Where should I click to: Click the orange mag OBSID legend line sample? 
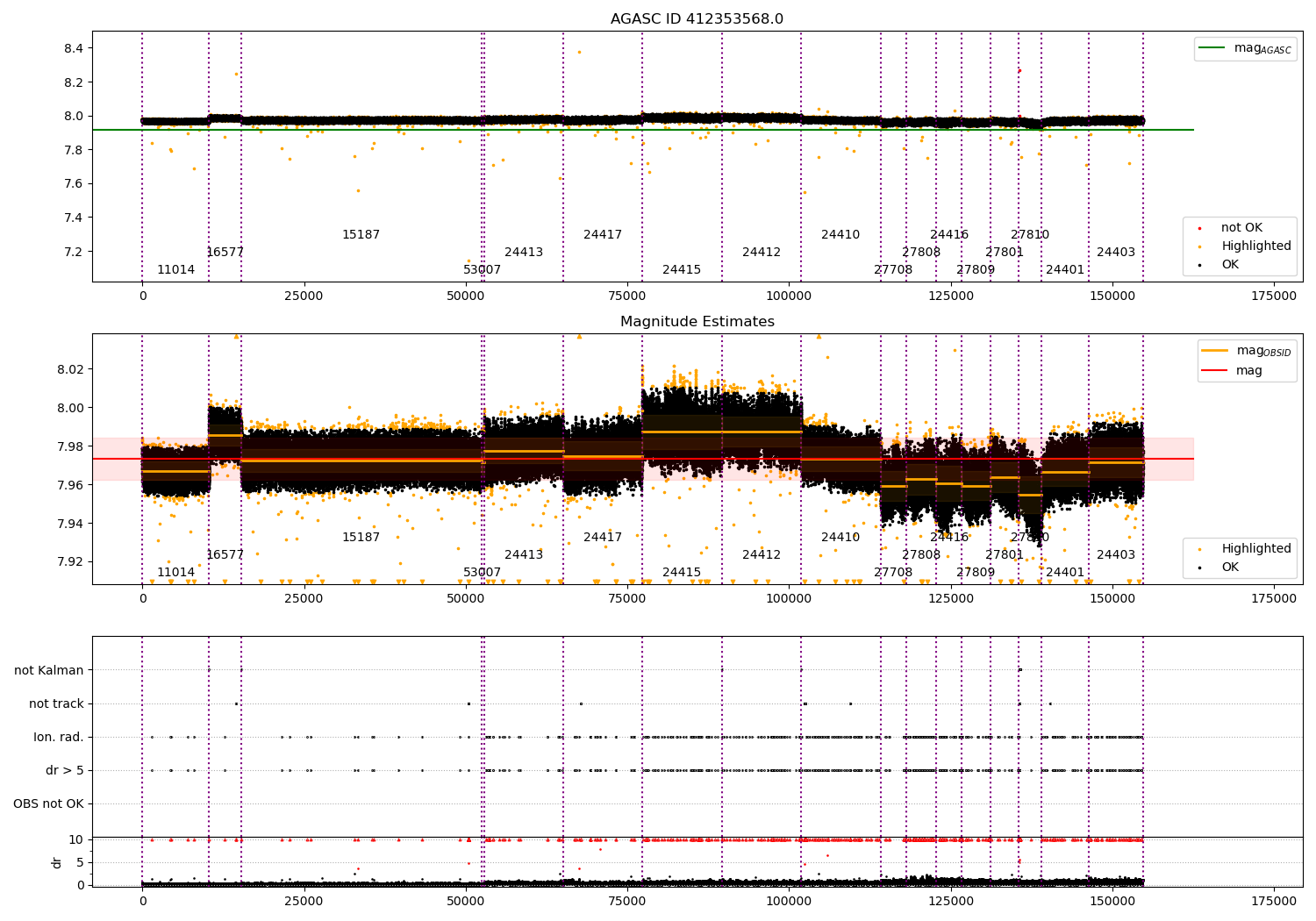(x=1215, y=351)
